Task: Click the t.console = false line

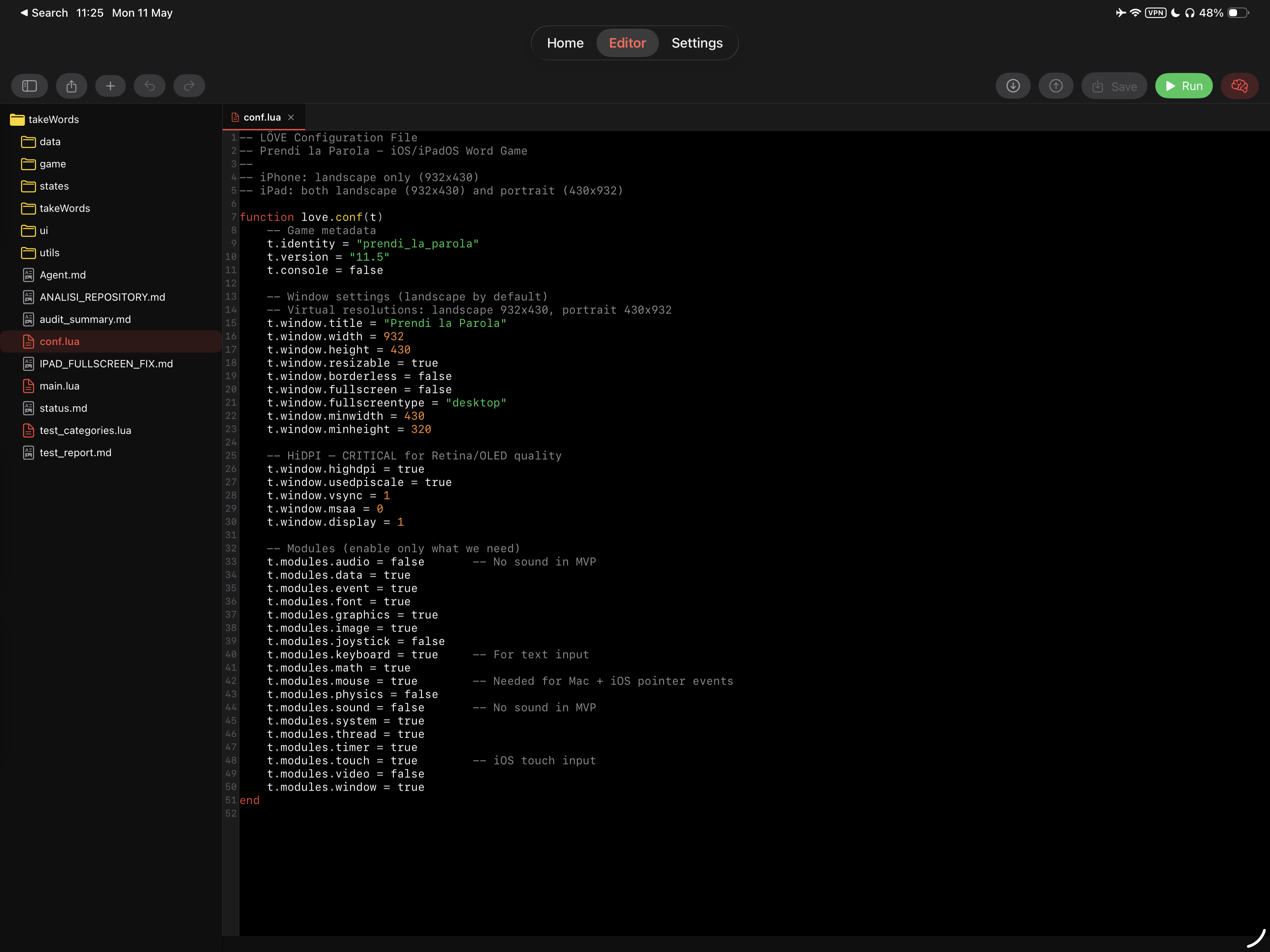Action: pyautogui.click(x=325, y=270)
